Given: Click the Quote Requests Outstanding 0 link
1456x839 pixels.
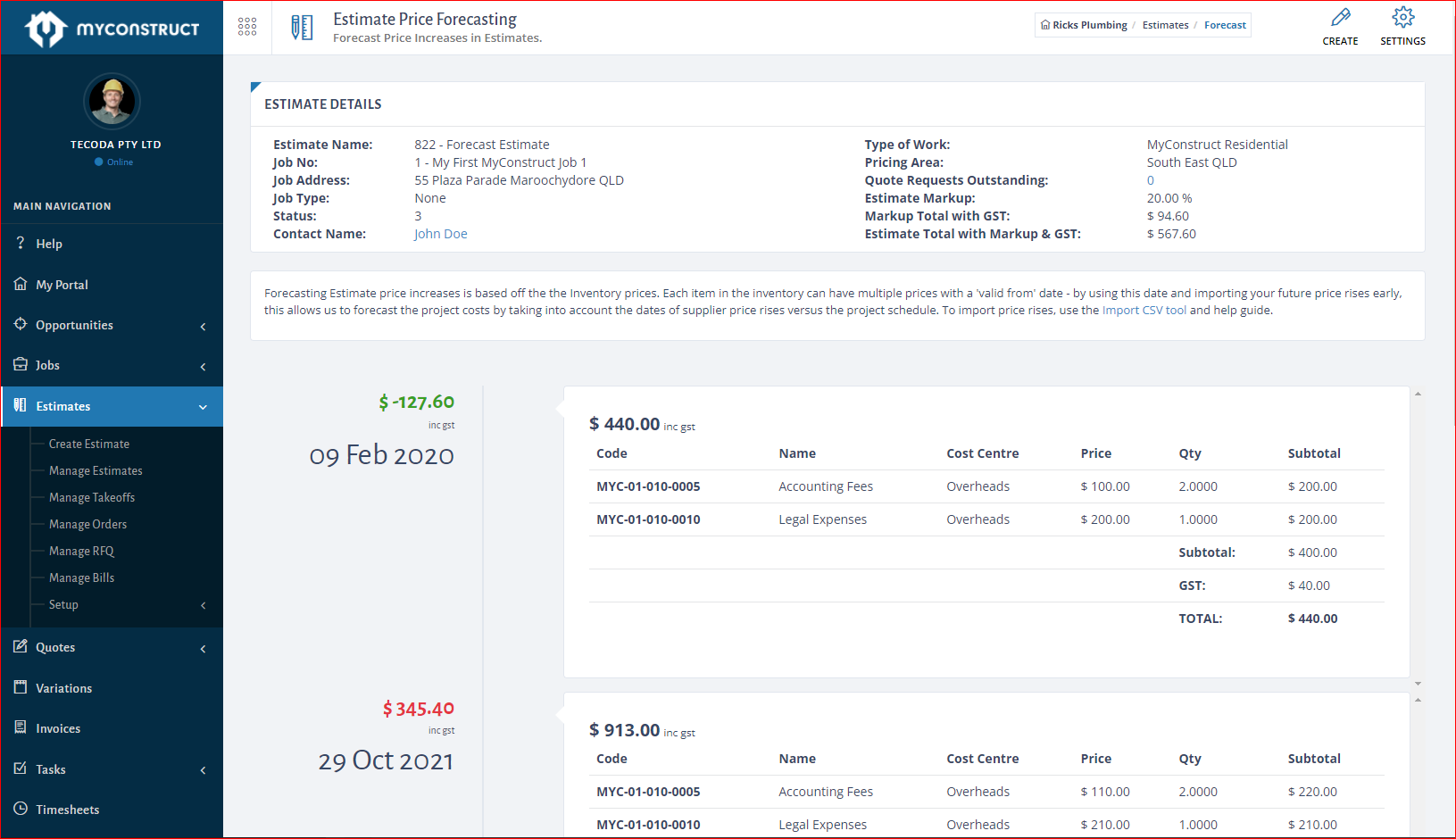Looking at the screenshot, I should [x=1150, y=180].
